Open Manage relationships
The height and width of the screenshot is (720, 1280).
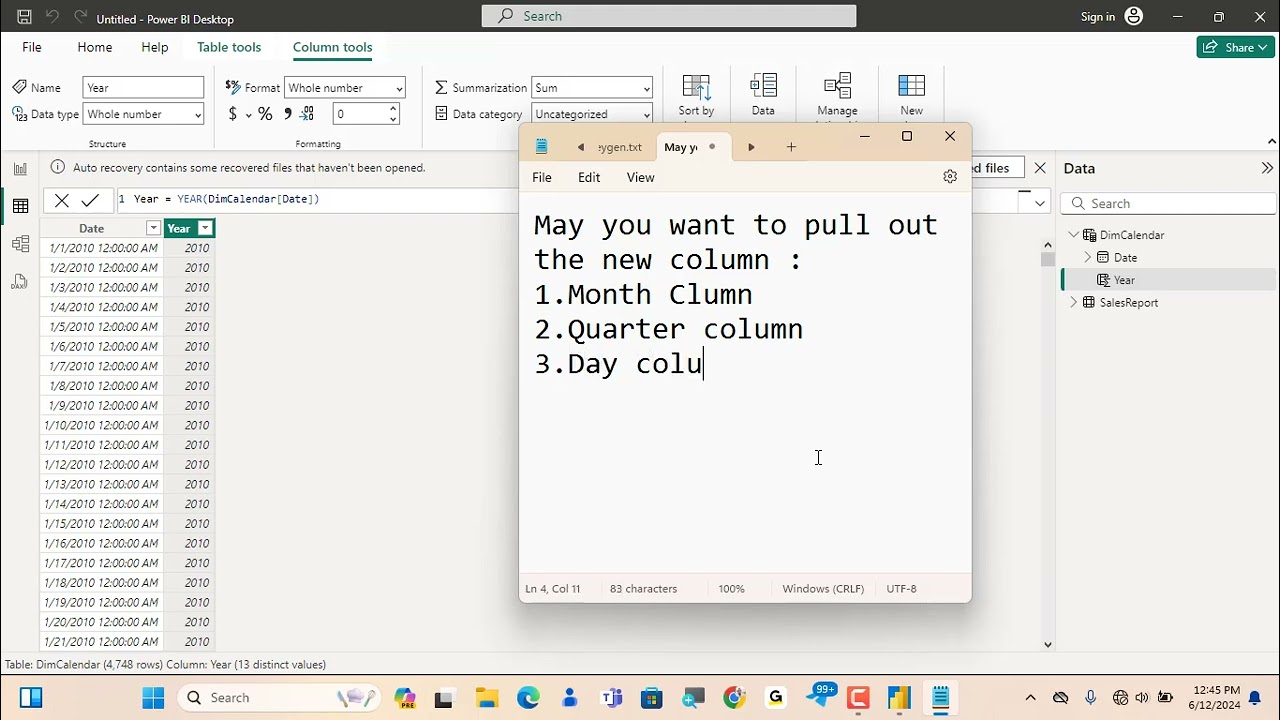point(837,97)
